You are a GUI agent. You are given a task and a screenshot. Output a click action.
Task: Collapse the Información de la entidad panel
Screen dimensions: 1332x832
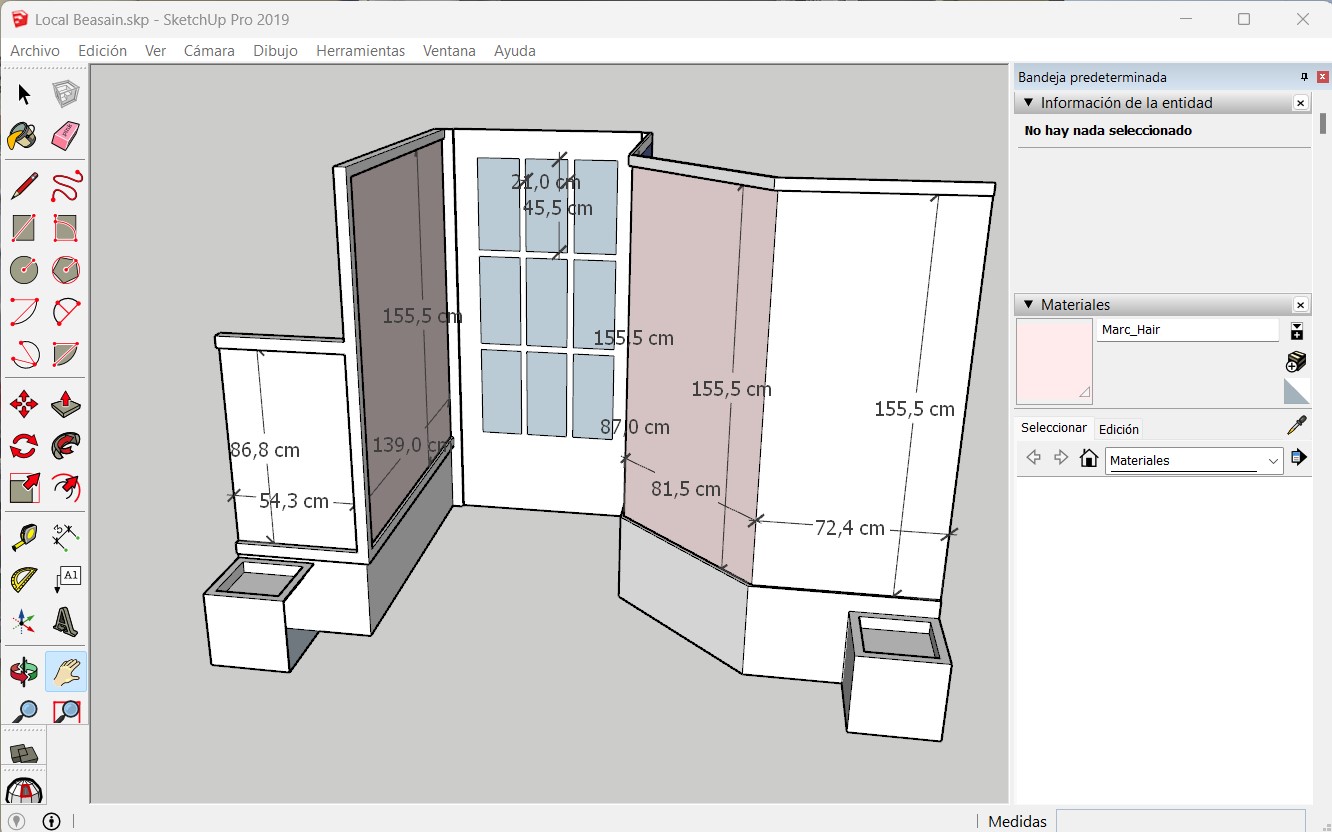(1028, 103)
